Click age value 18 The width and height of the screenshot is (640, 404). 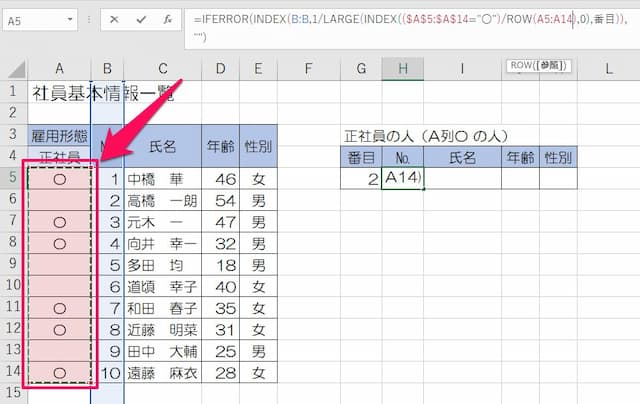(x=226, y=265)
